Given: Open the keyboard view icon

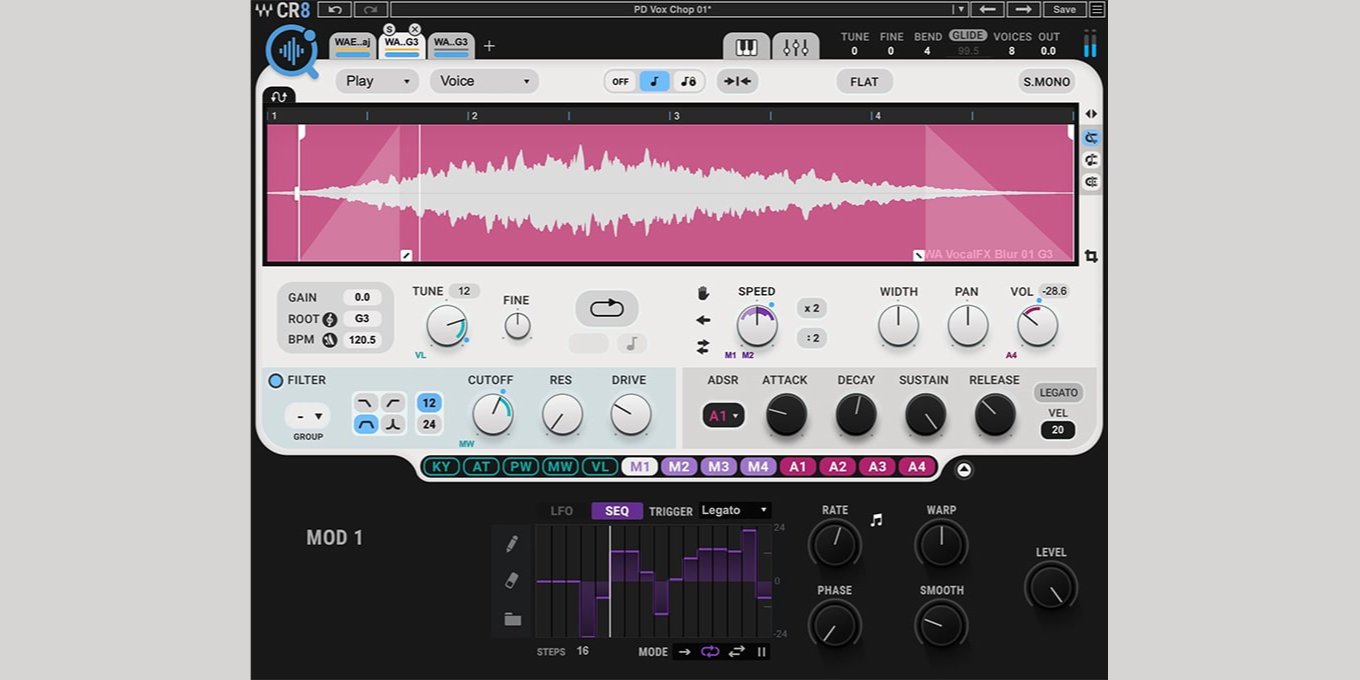Looking at the screenshot, I should (746, 47).
